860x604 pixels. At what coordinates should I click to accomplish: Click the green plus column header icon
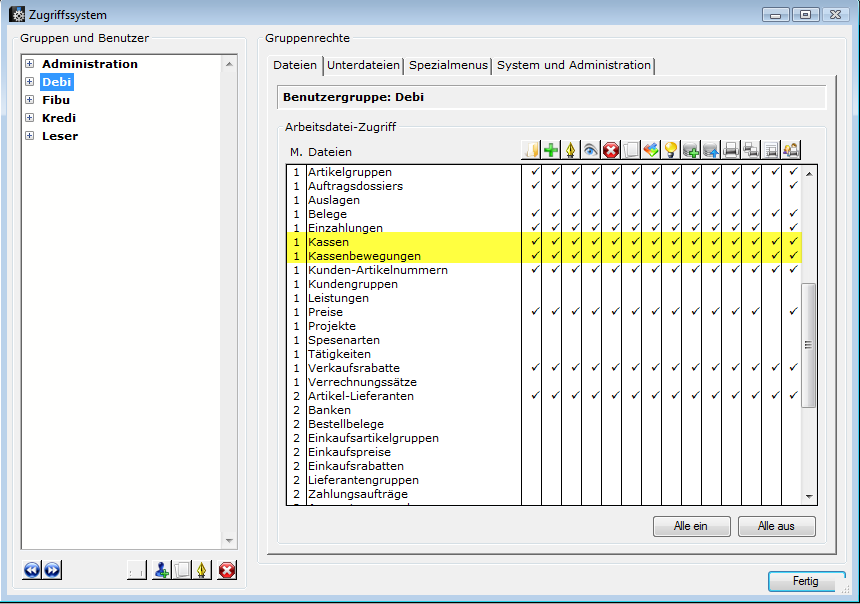pyautogui.click(x=551, y=150)
